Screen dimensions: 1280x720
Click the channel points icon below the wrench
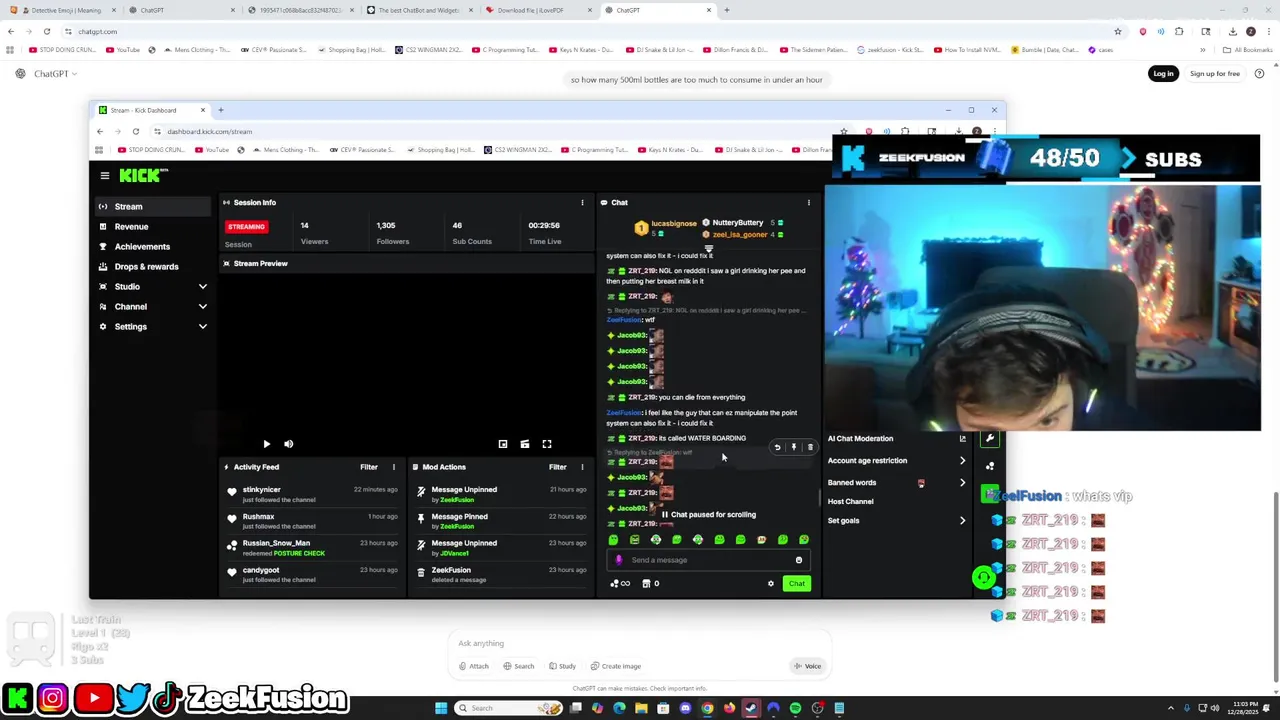click(990, 466)
